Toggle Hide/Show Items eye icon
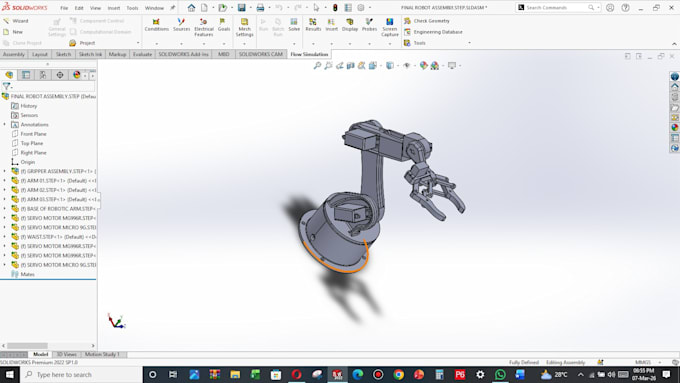 point(406,65)
